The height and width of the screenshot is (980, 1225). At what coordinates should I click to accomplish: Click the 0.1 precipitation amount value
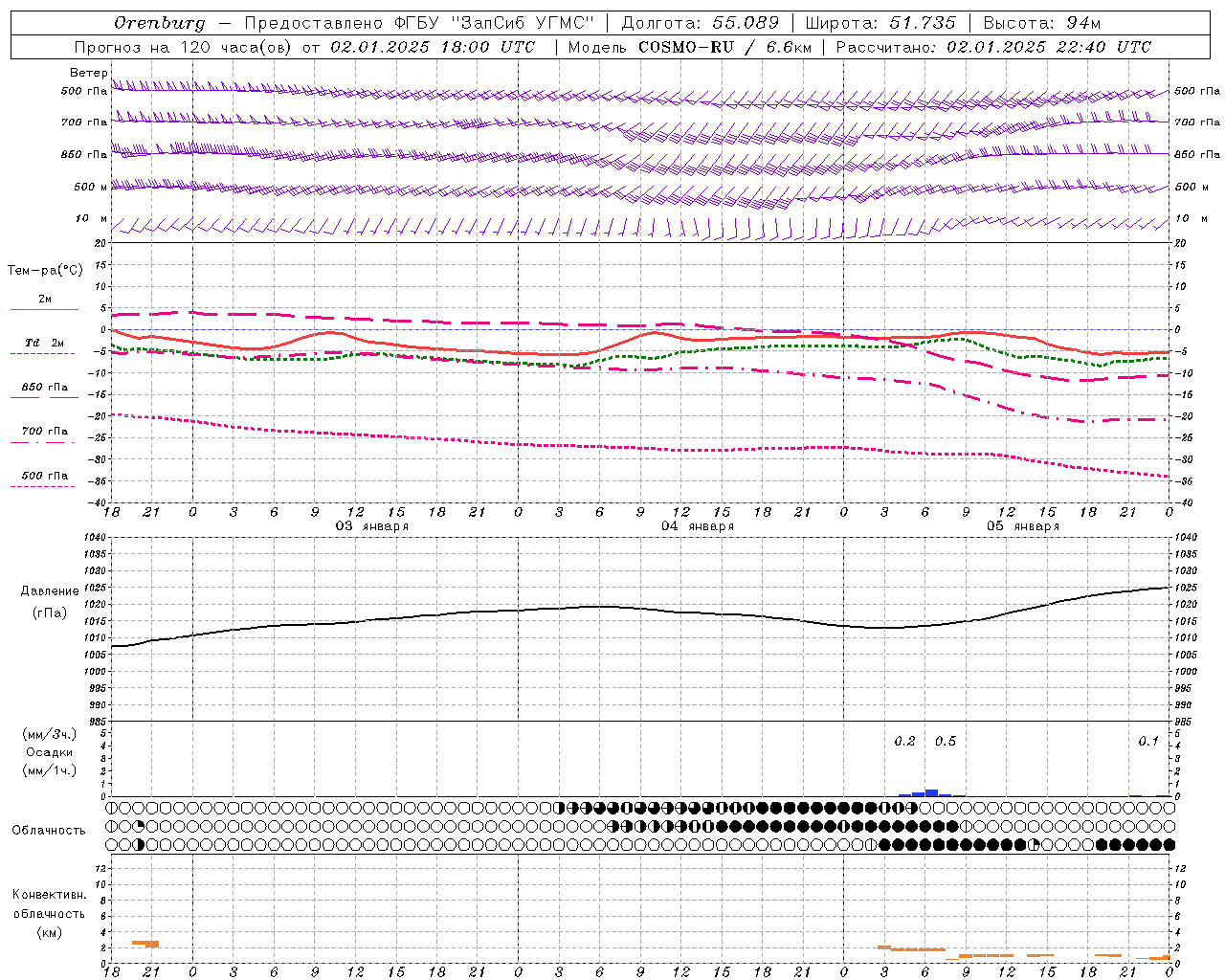point(1148,742)
